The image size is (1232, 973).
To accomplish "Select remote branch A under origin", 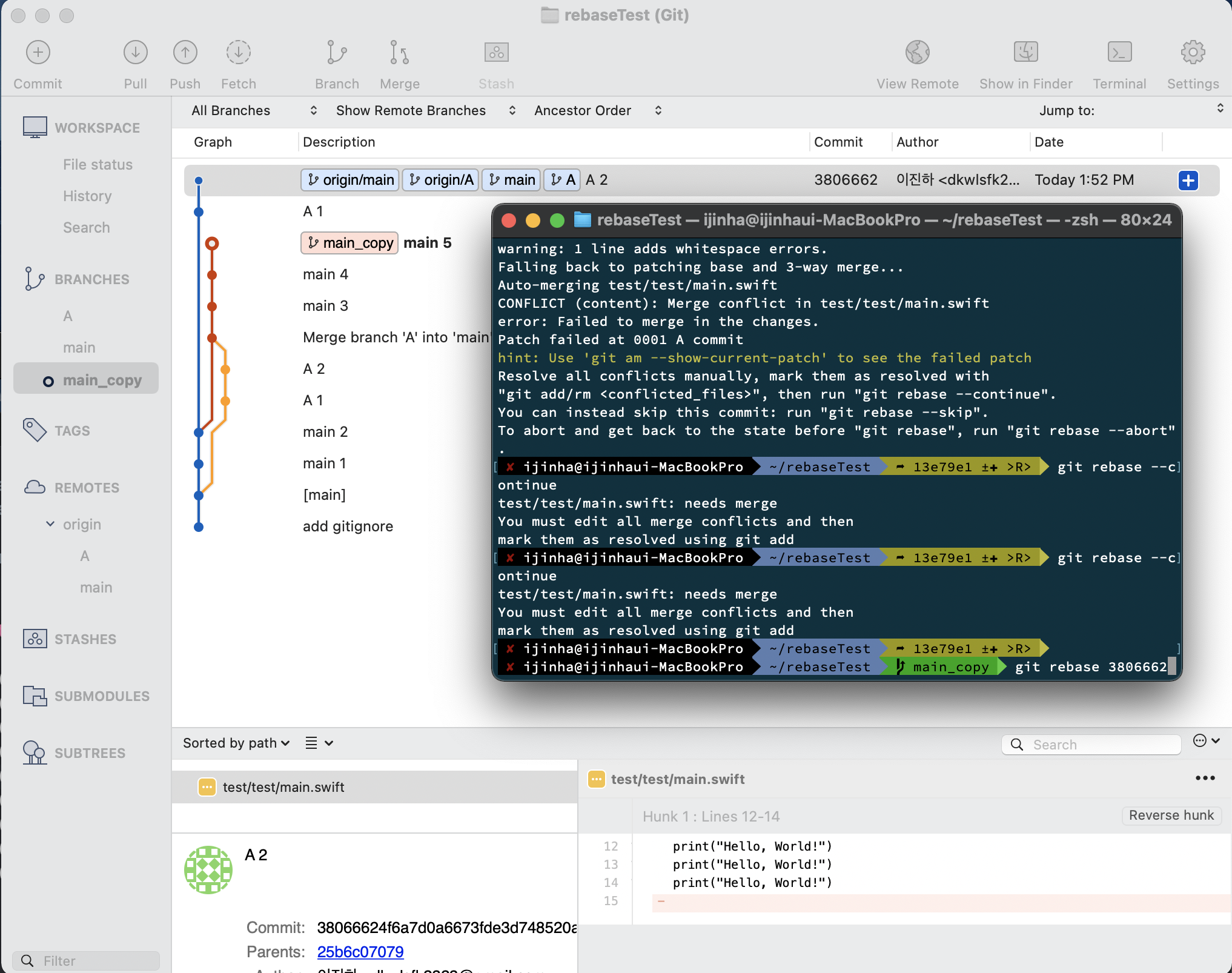I will (85, 556).
